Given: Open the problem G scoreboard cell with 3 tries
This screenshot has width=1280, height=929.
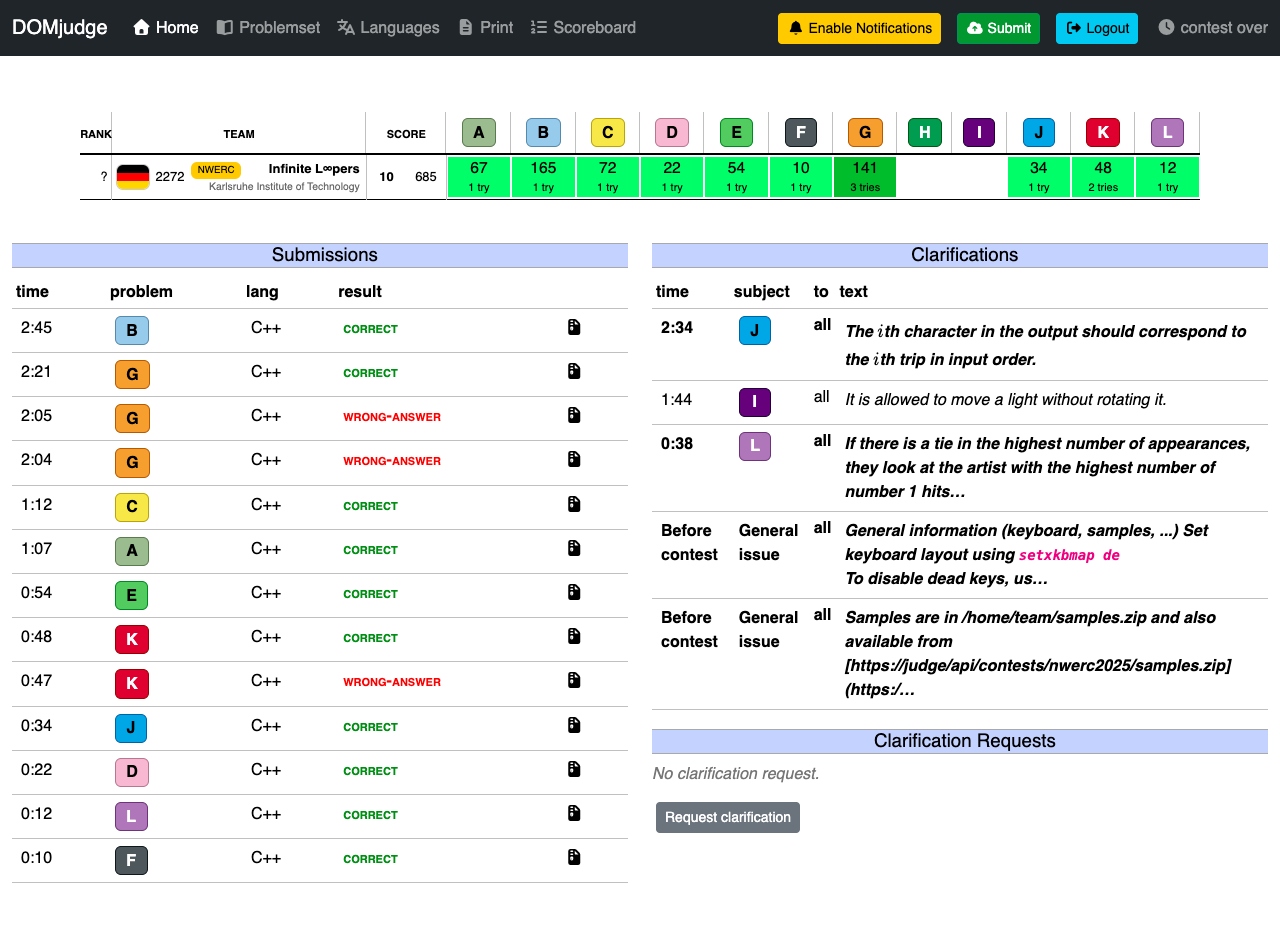Looking at the screenshot, I should (x=865, y=177).
